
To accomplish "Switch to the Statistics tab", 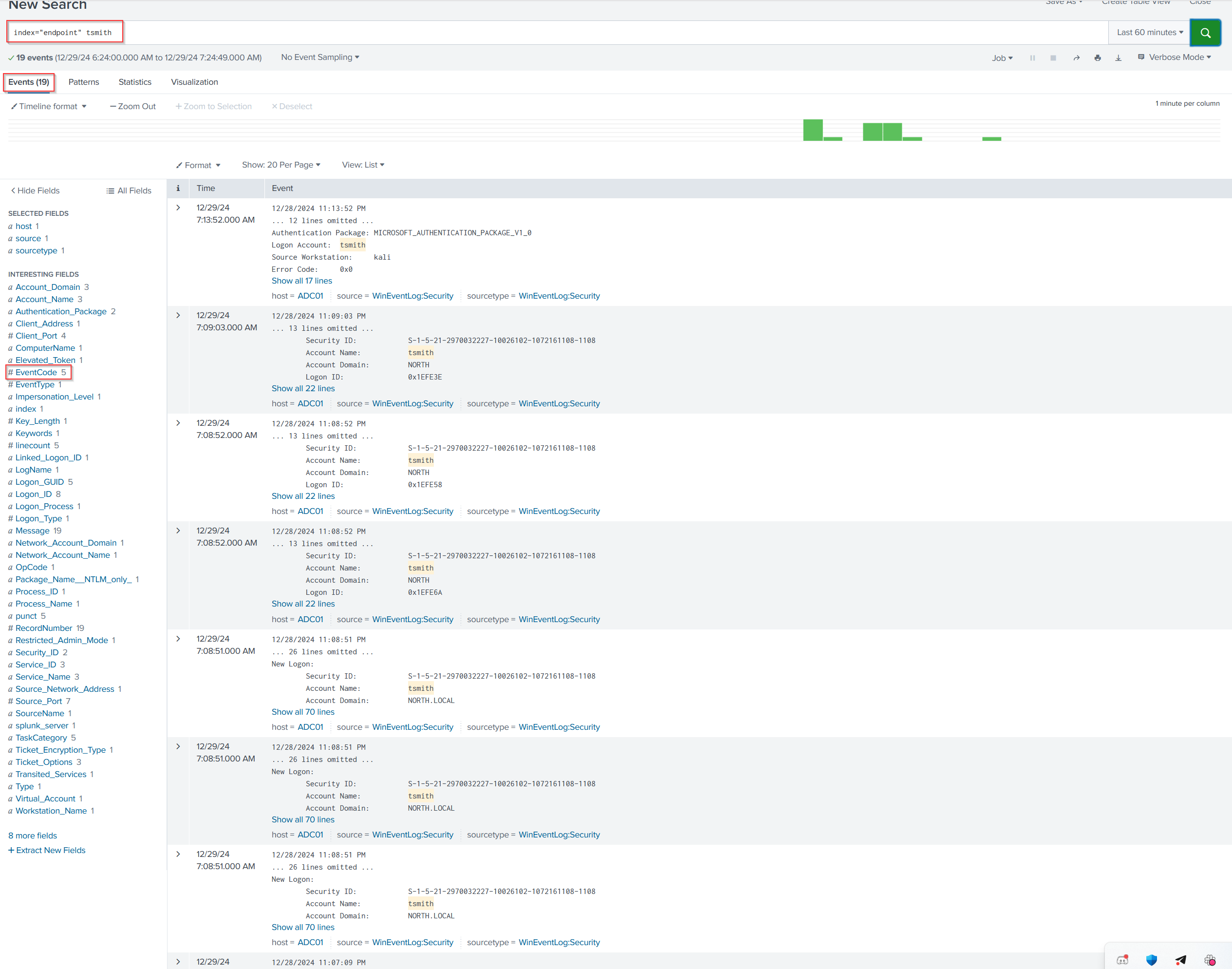I will [x=135, y=82].
